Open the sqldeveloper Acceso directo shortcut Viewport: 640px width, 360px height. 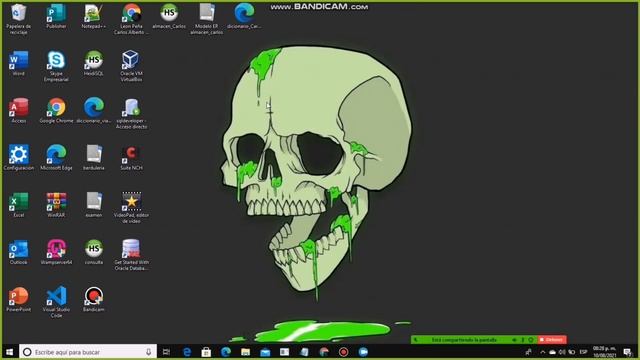coord(131,113)
